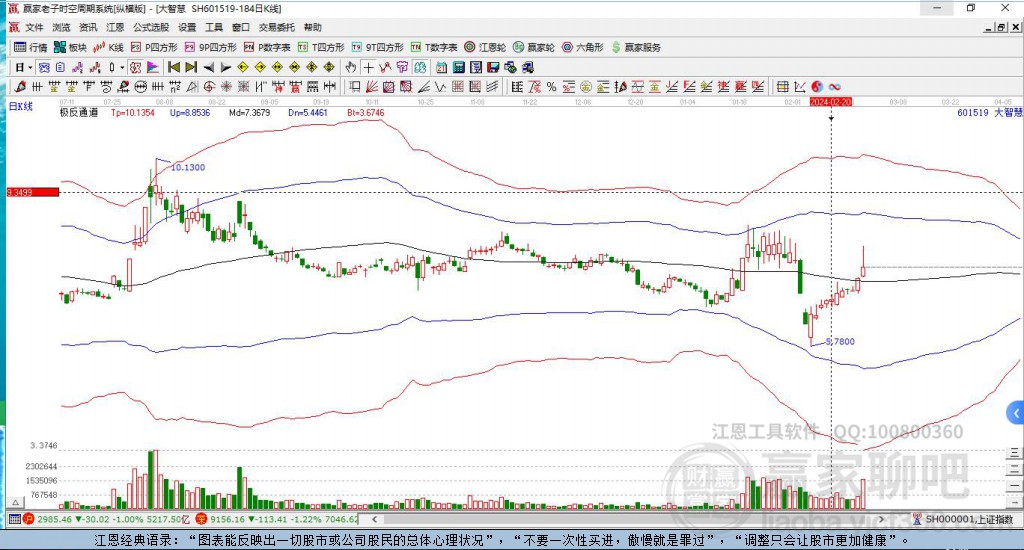
Task: Click the volume panel up triangle button
Action: (16, 502)
